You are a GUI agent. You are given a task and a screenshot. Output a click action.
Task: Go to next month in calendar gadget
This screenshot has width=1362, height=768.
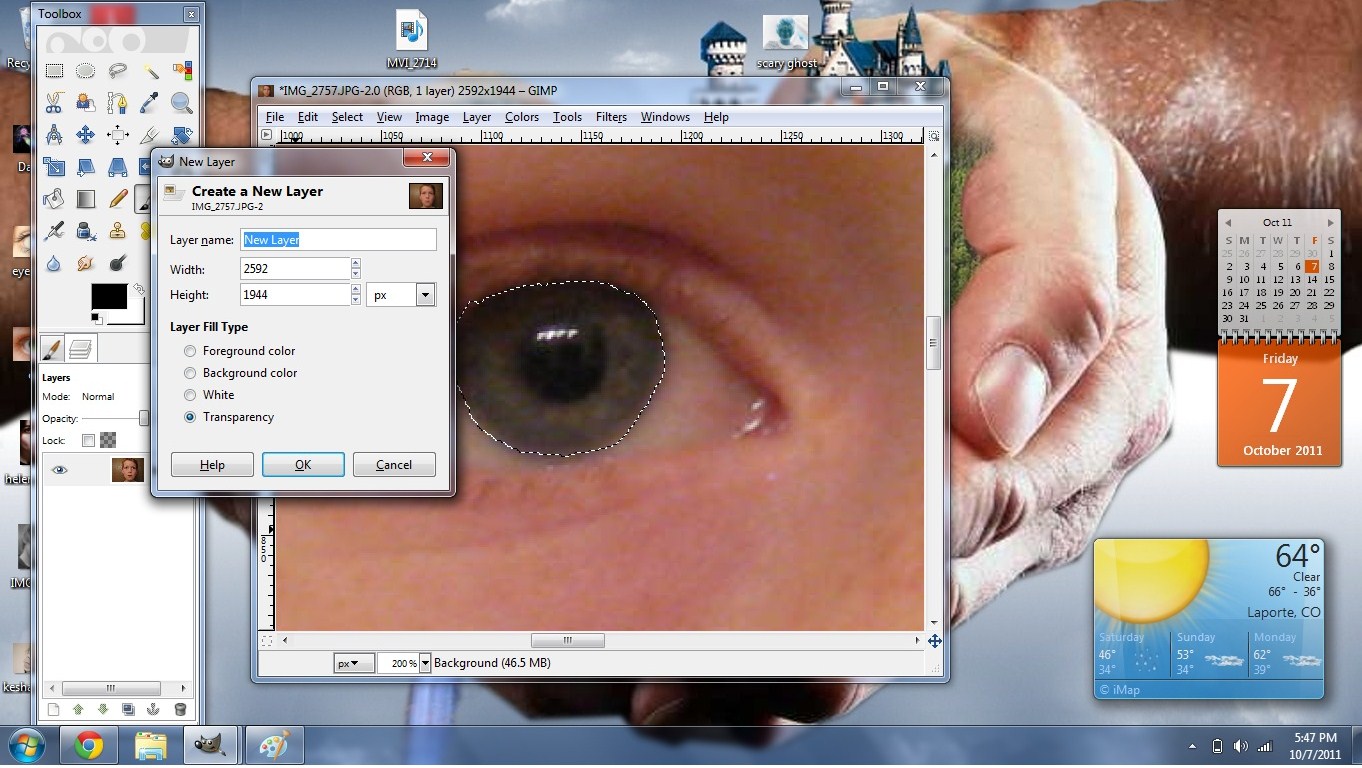tap(1330, 222)
